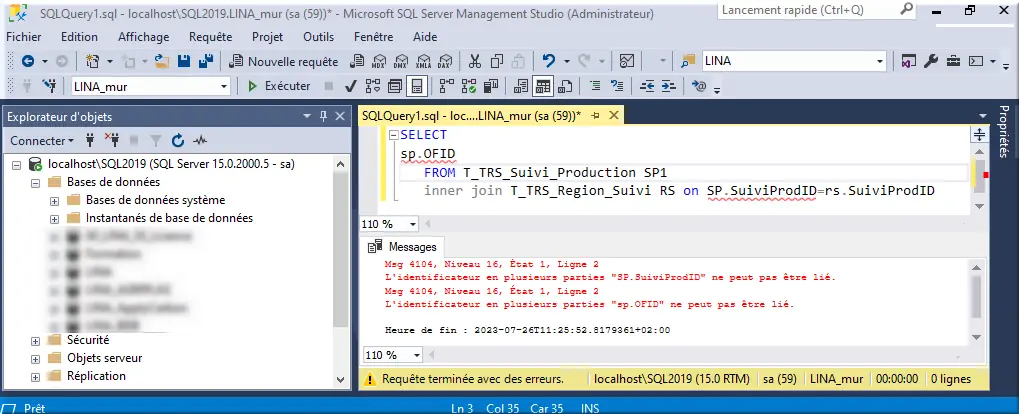Toggle Include Live Query Statistics

(x=469, y=86)
